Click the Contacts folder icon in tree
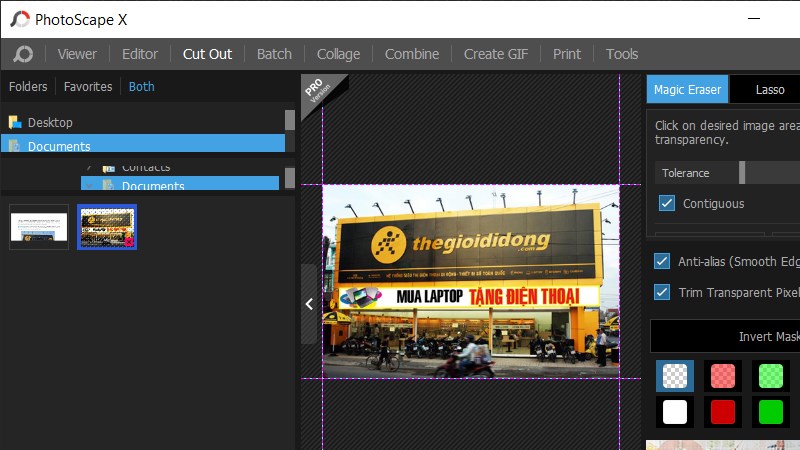Image resolution: width=800 pixels, height=450 pixels. coord(109,167)
